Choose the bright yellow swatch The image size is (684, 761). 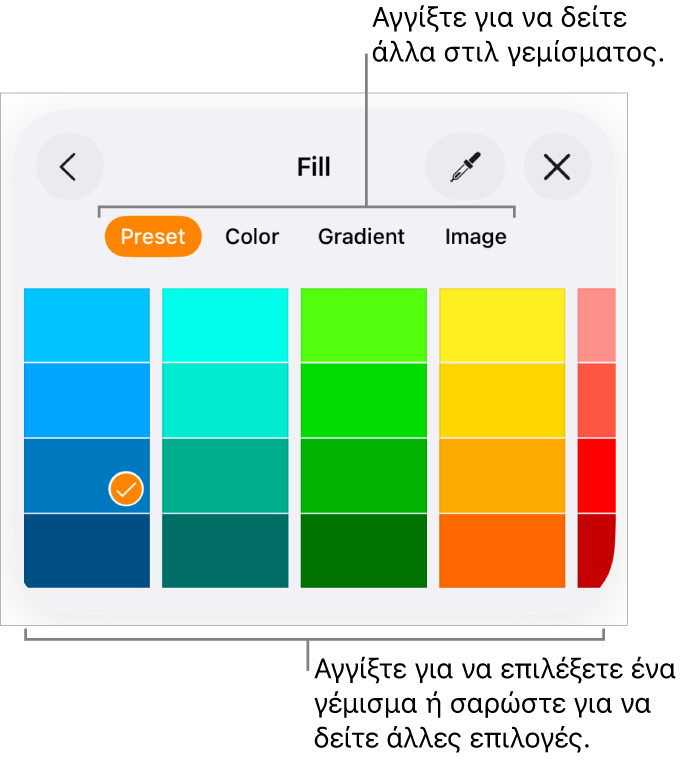pyautogui.click(x=502, y=325)
